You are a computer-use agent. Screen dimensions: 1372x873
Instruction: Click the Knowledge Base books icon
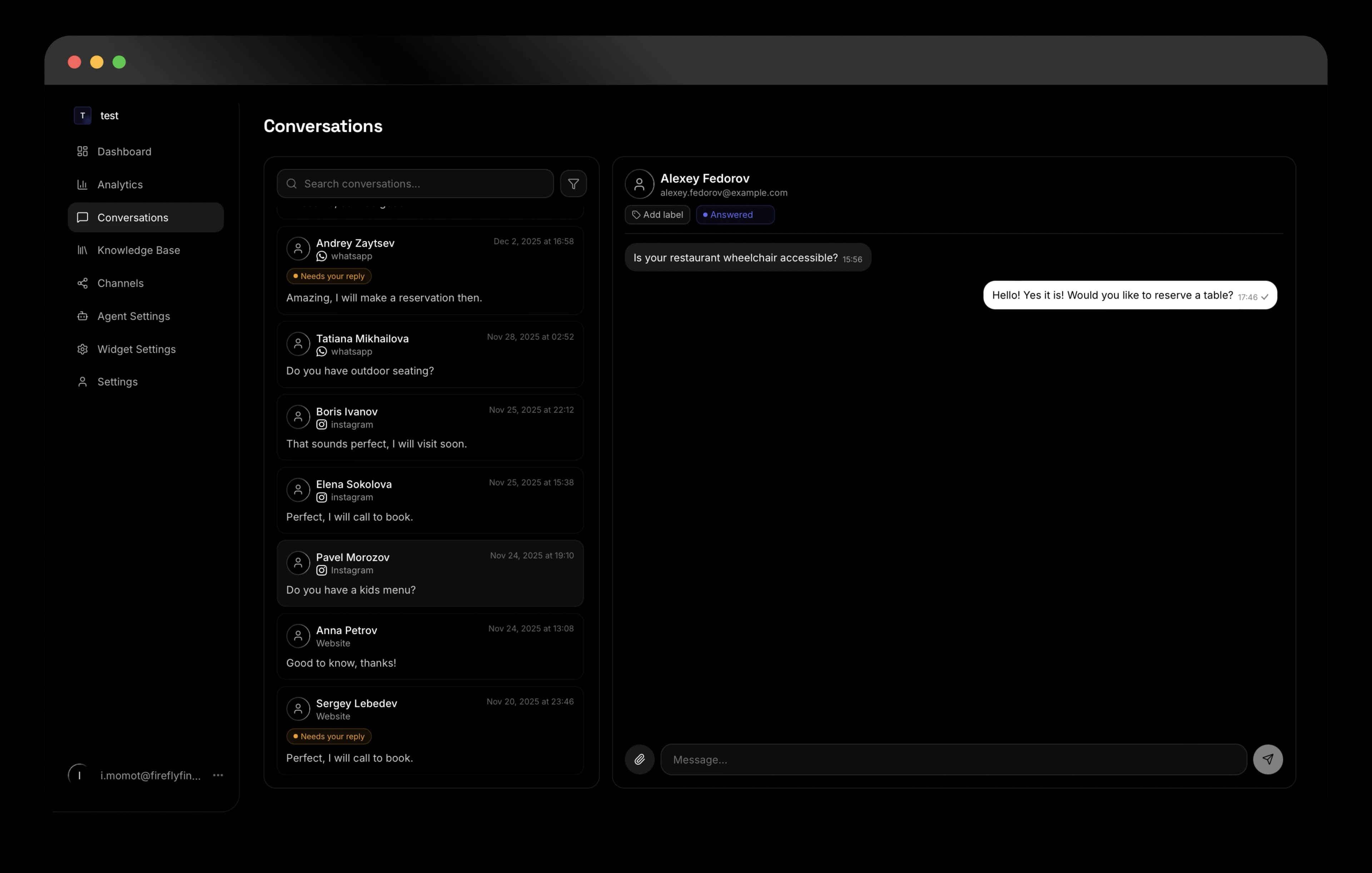pos(83,250)
